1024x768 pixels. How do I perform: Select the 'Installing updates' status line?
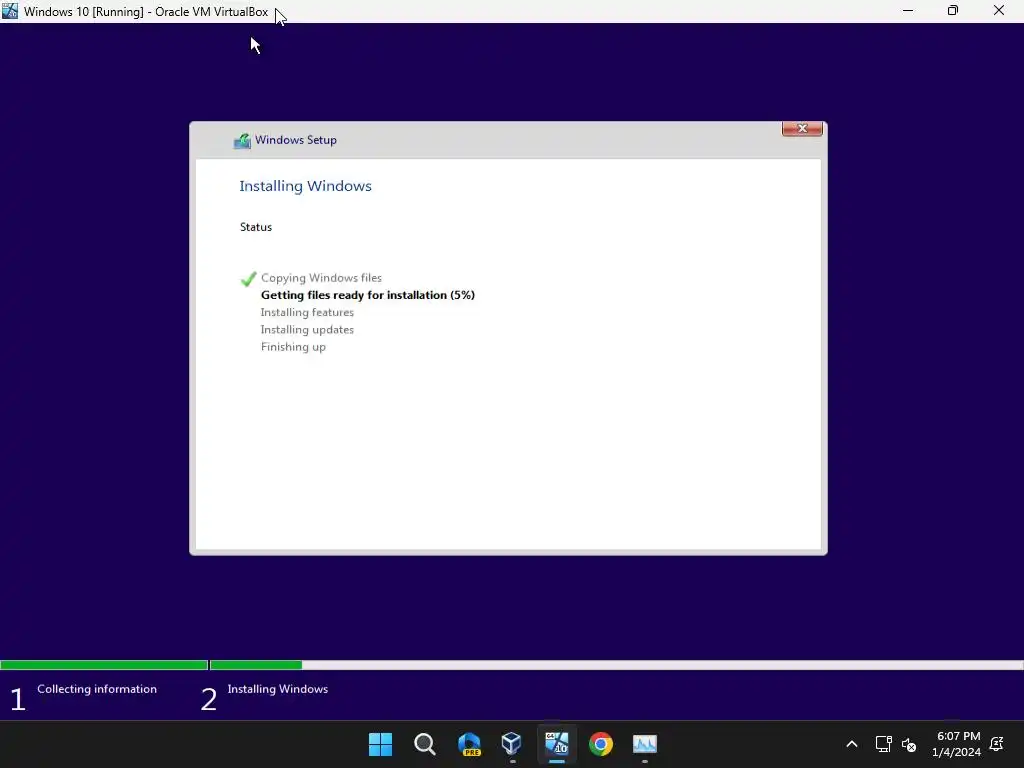point(307,330)
